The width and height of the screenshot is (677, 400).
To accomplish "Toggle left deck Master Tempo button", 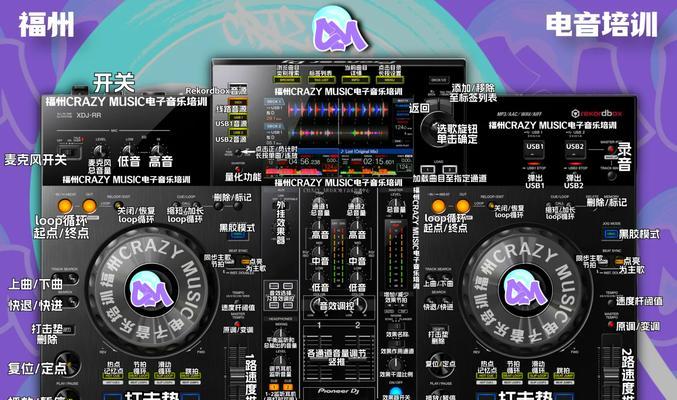I will [x=238, y=324].
